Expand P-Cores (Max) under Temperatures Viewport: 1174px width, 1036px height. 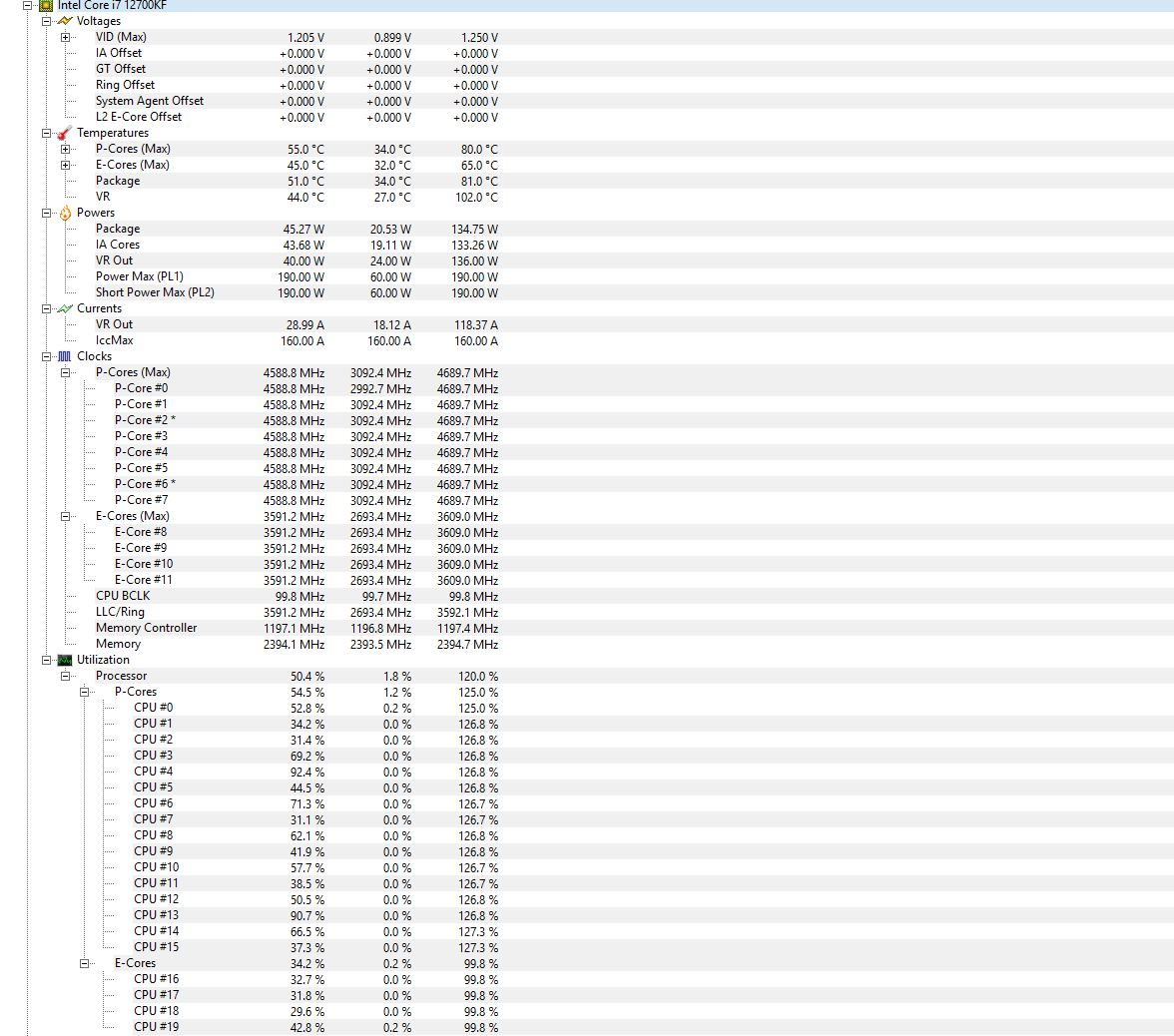tap(66, 149)
